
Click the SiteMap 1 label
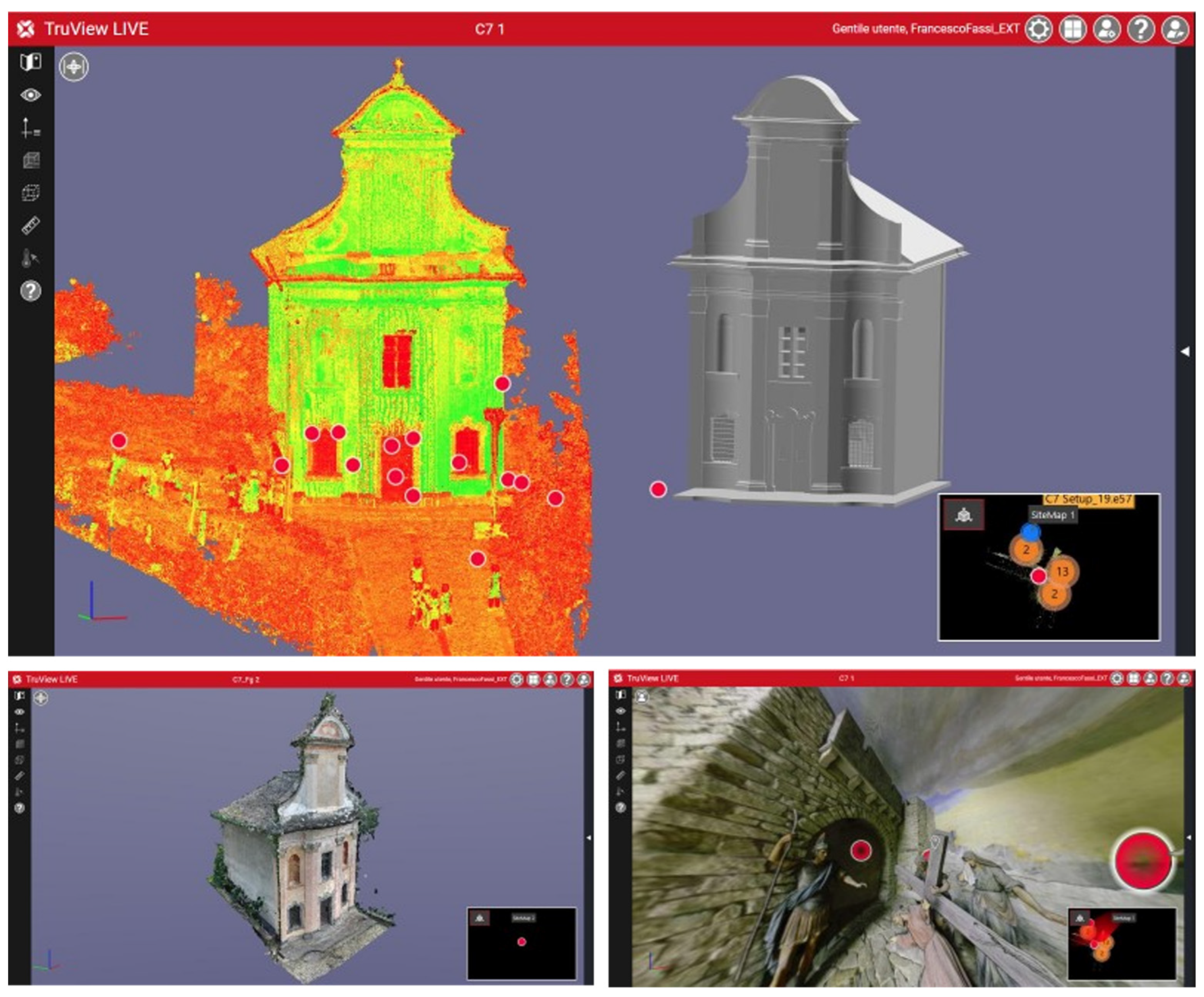(x=1052, y=514)
